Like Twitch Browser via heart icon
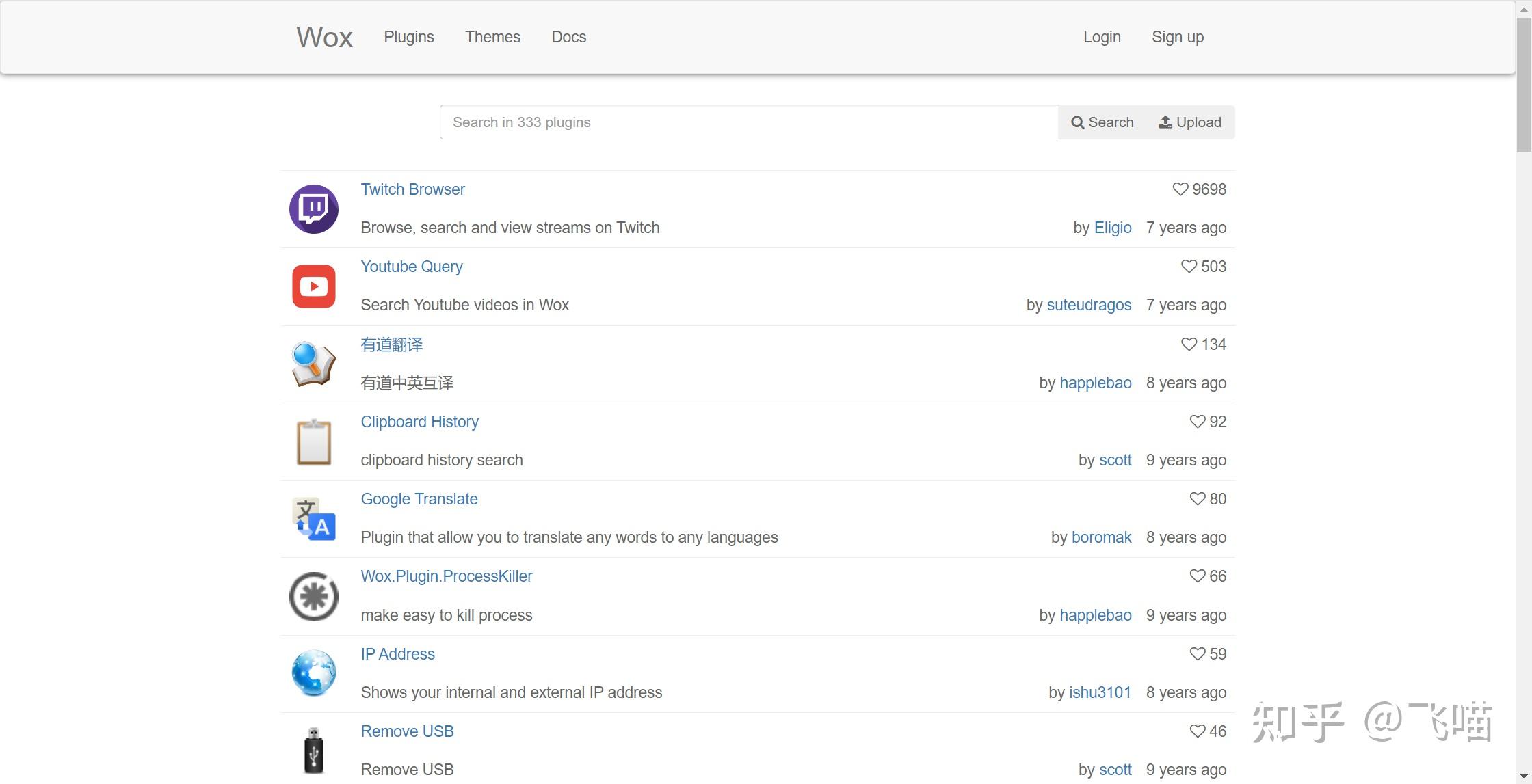Viewport: 1532px width, 784px height. tap(1180, 189)
